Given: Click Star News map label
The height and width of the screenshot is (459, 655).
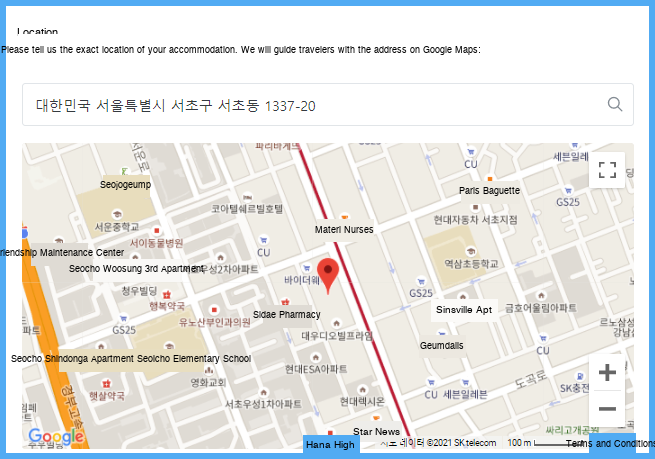Looking at the screenshot, I should point(376,431).
